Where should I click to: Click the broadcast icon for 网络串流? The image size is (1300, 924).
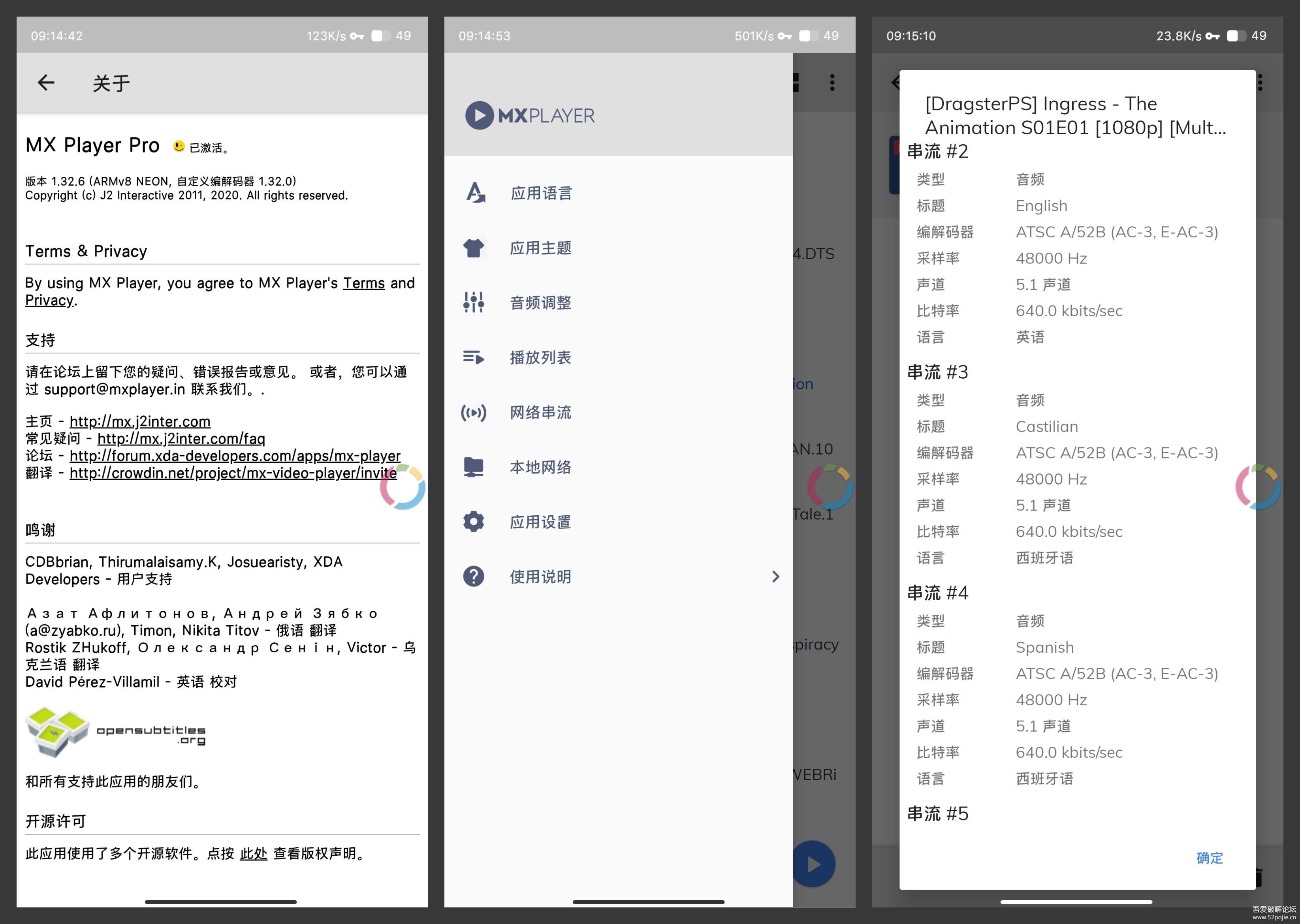pyautogui.click(x=474, y=413)
